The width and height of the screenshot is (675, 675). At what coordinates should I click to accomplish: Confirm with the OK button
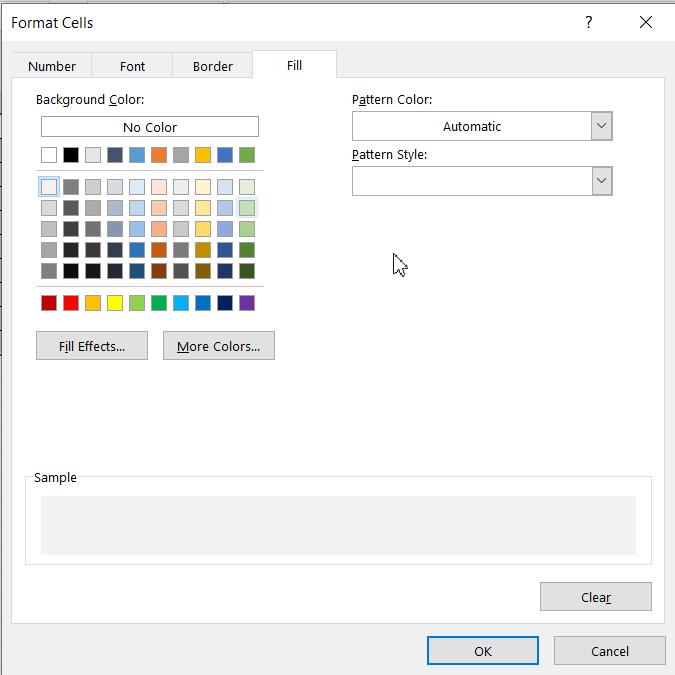coord(483,651)
